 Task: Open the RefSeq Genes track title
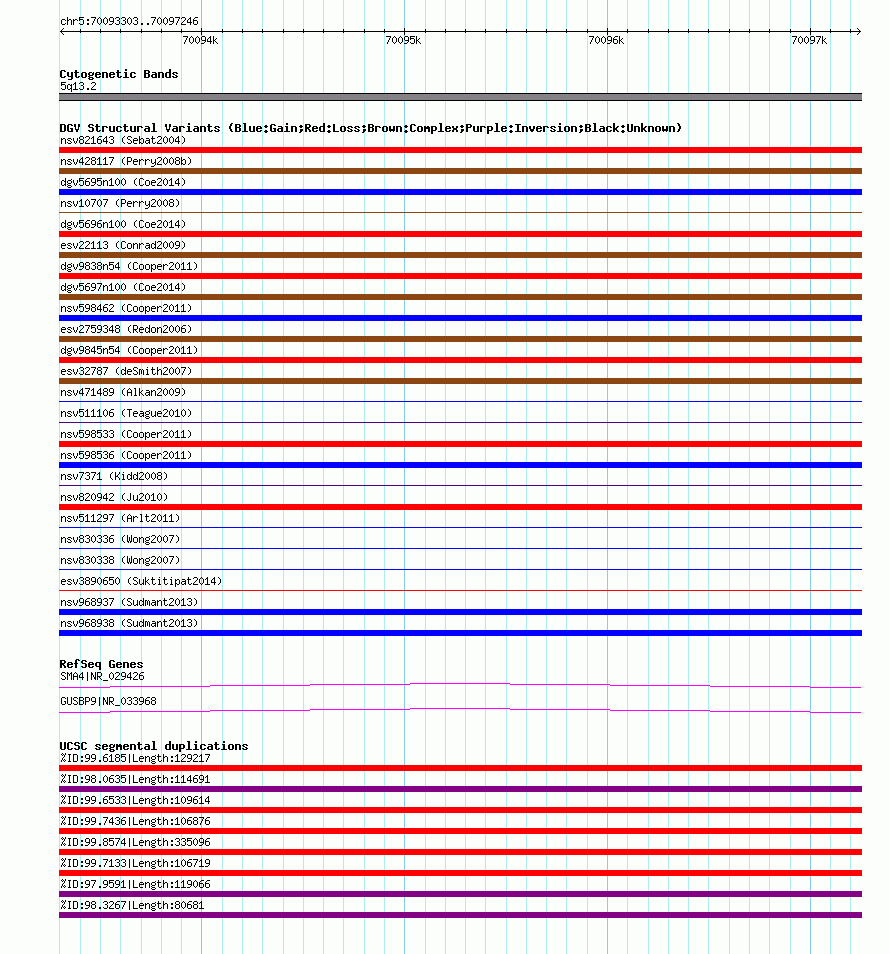point(101,664)
